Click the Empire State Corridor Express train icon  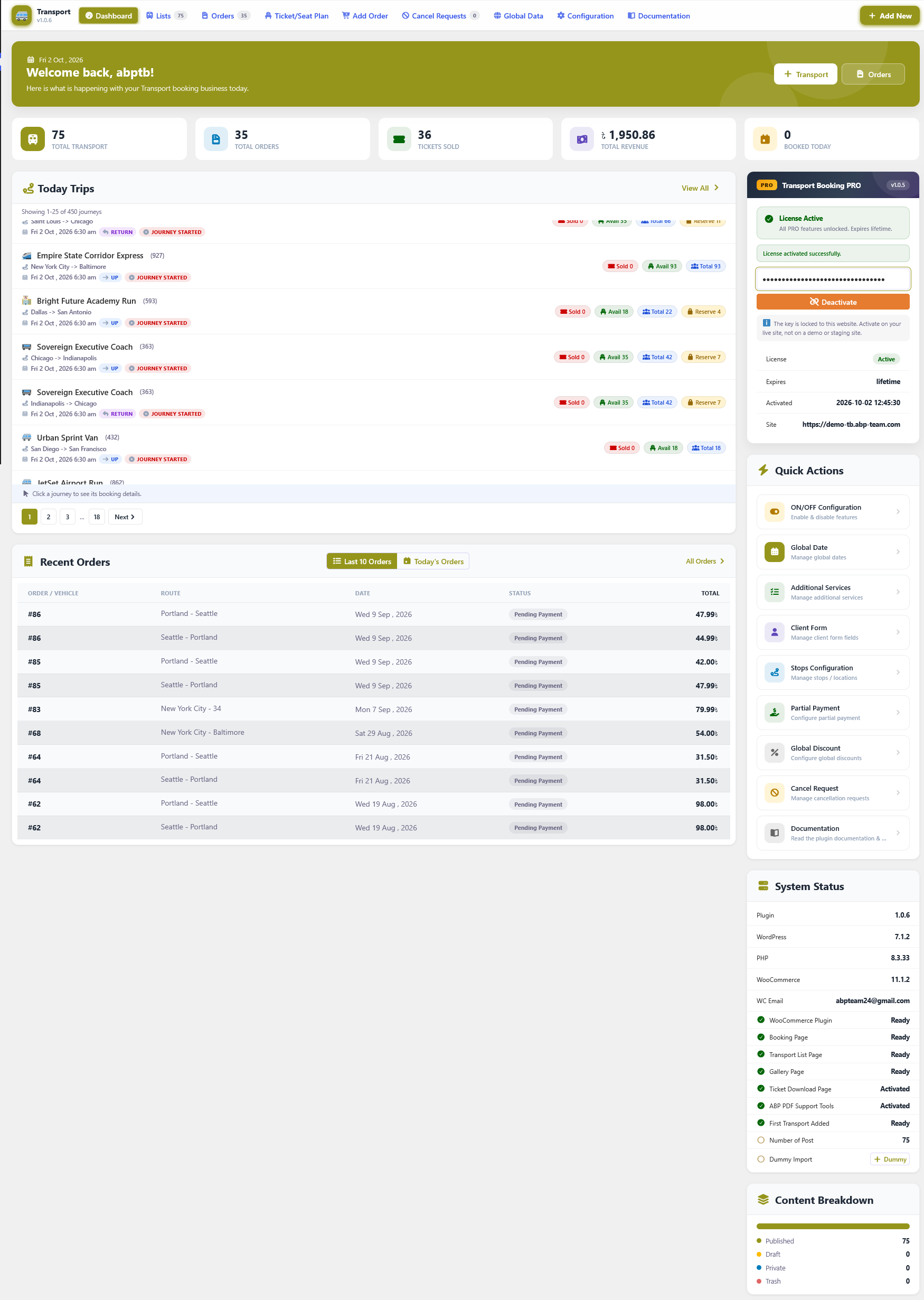tap(27, 256)
